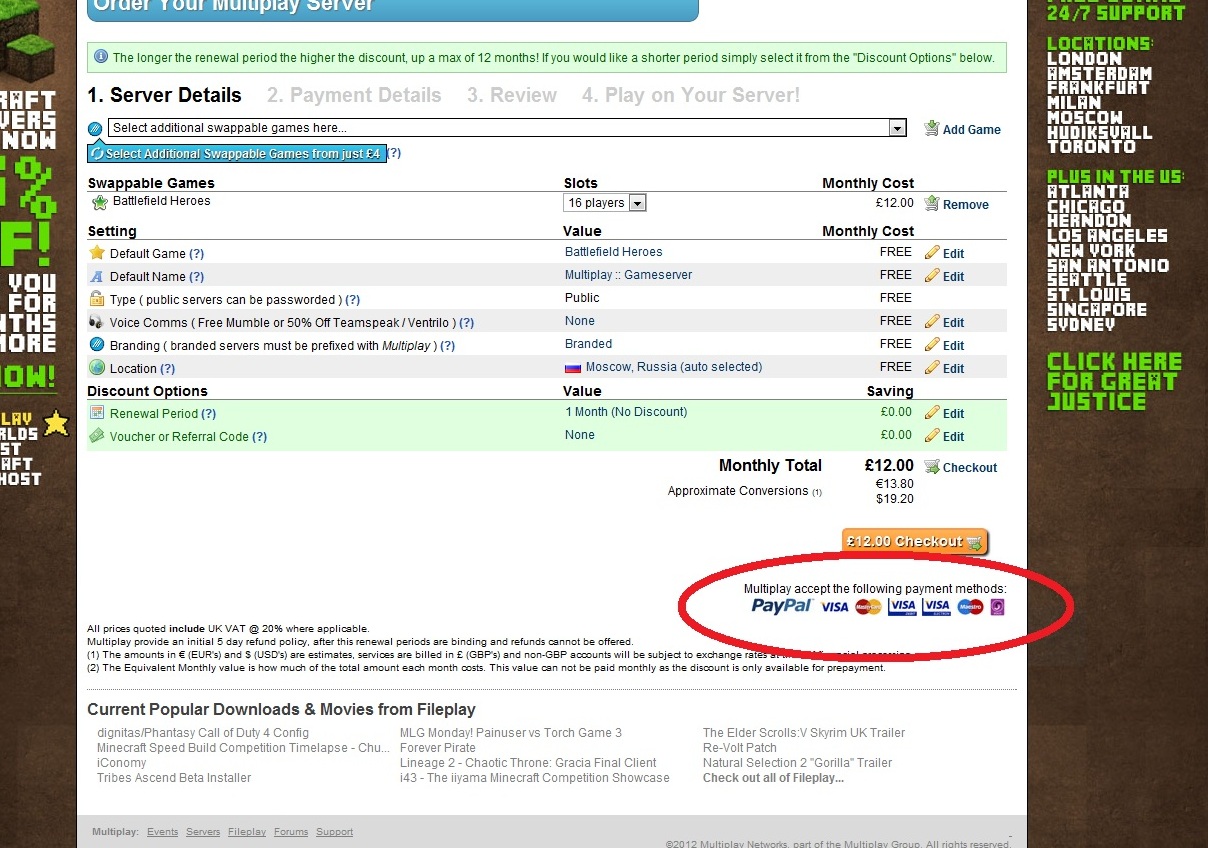Click the Checkout link beside Monthly Total
Image resolution: width=1208 pixels, height=848 pixels.
click(970, 467)
